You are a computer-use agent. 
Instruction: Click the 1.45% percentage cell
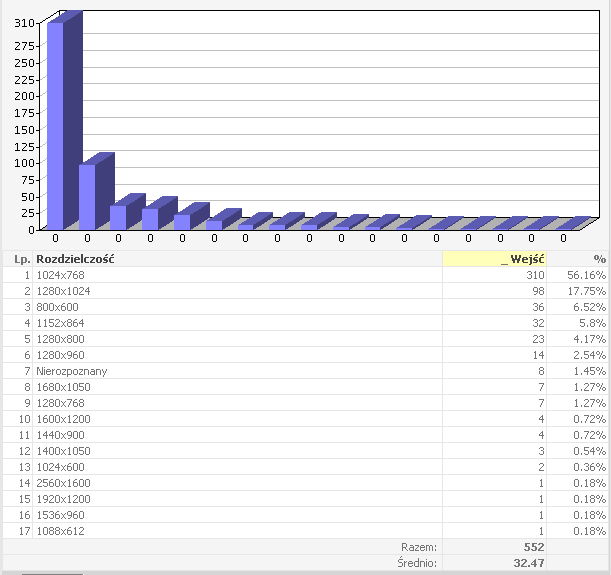click(590, 371)
